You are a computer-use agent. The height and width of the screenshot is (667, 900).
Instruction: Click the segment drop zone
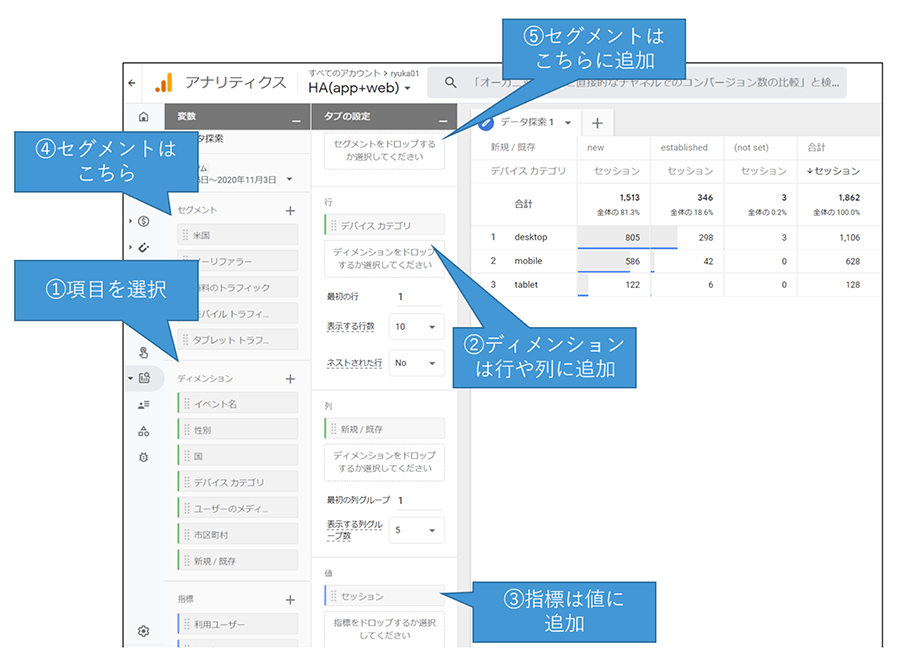(x=384, y=150)
